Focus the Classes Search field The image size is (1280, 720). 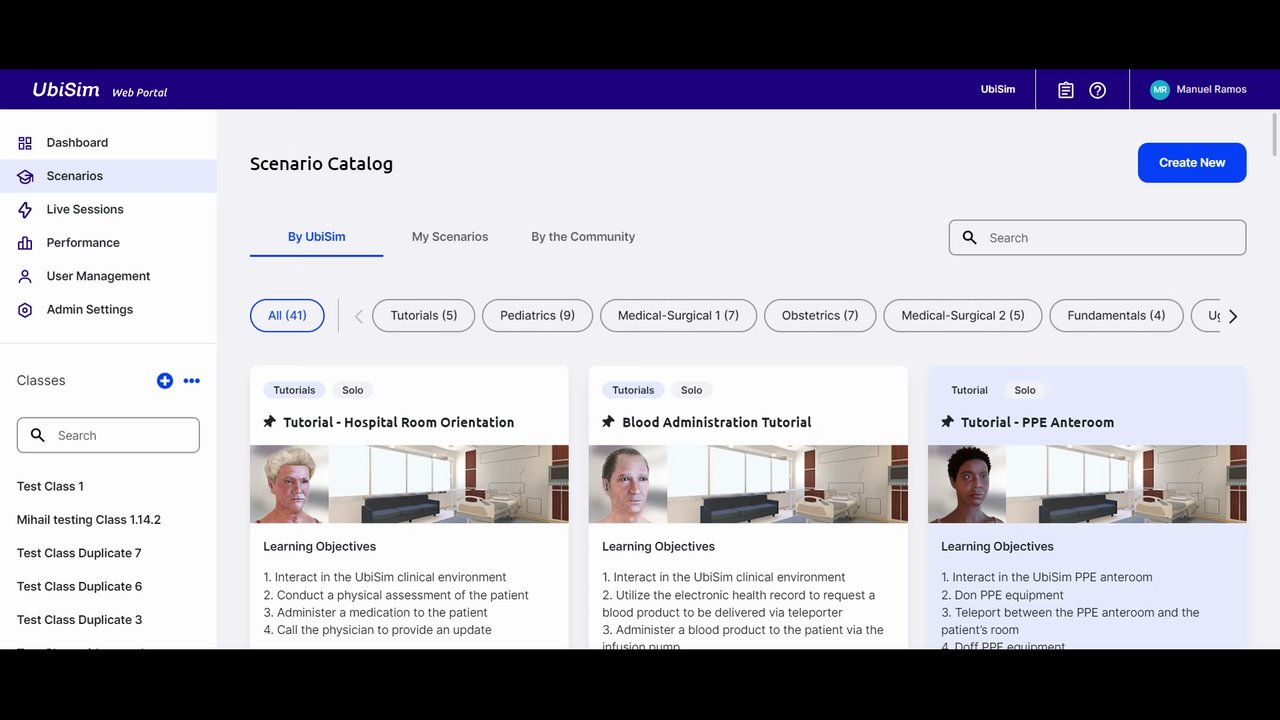(x=108, y=435)
